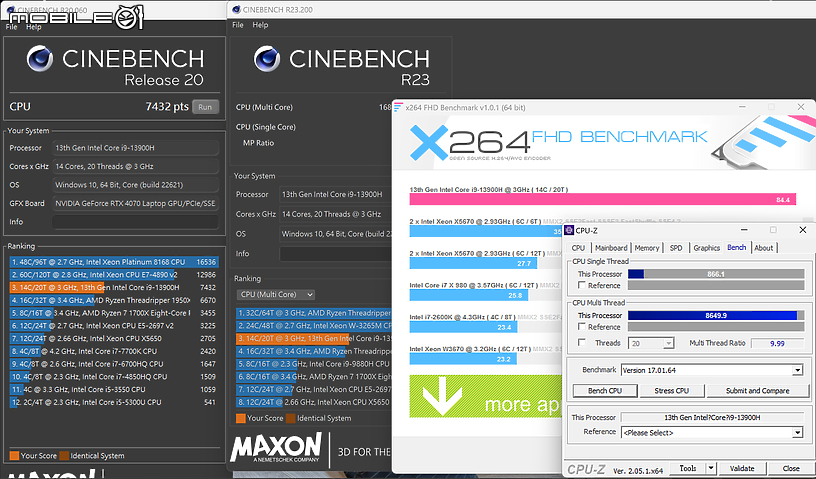Click Submit and Compare button
The image size is (816, 479).
coord(757,390)
